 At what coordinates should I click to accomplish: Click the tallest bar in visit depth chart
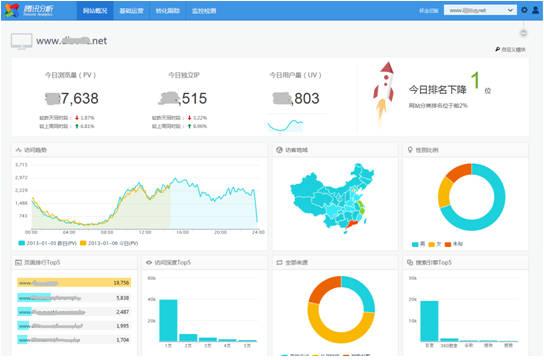click(x=168, y=320)
